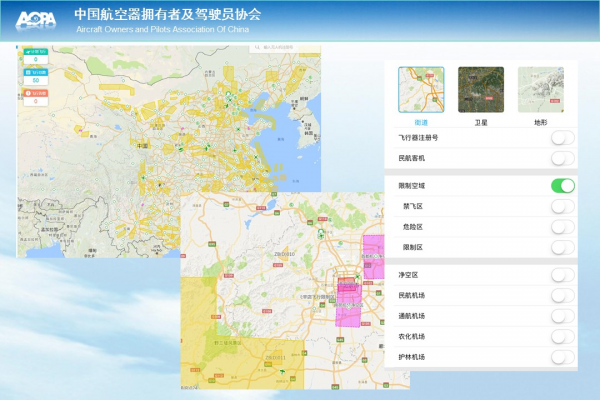Click the green airplane icon near ZB(D)011
This screenshot has height=400, width=600.
point(282,371)
